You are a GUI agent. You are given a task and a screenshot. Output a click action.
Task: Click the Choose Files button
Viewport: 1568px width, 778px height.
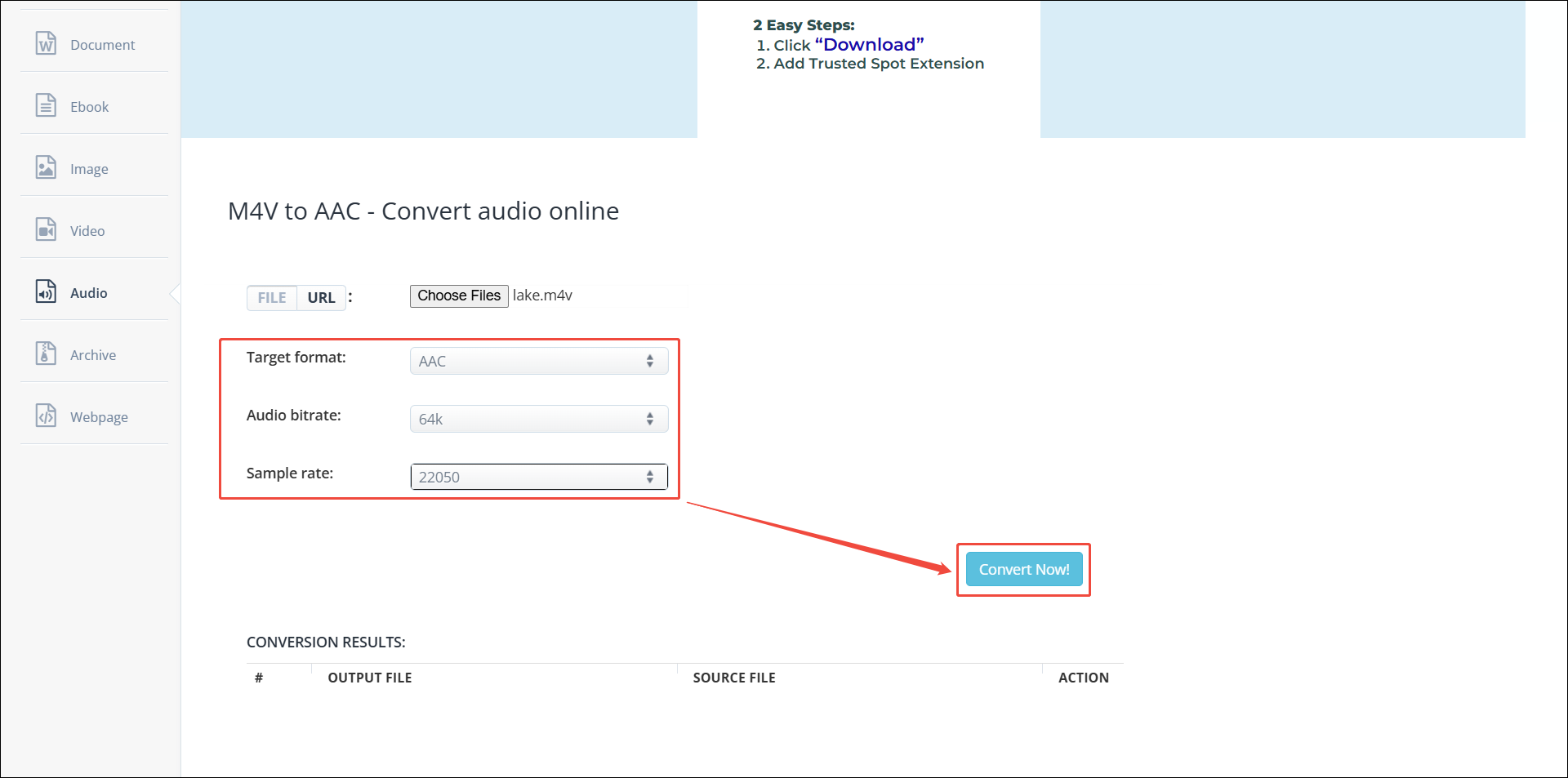point(458,296)
